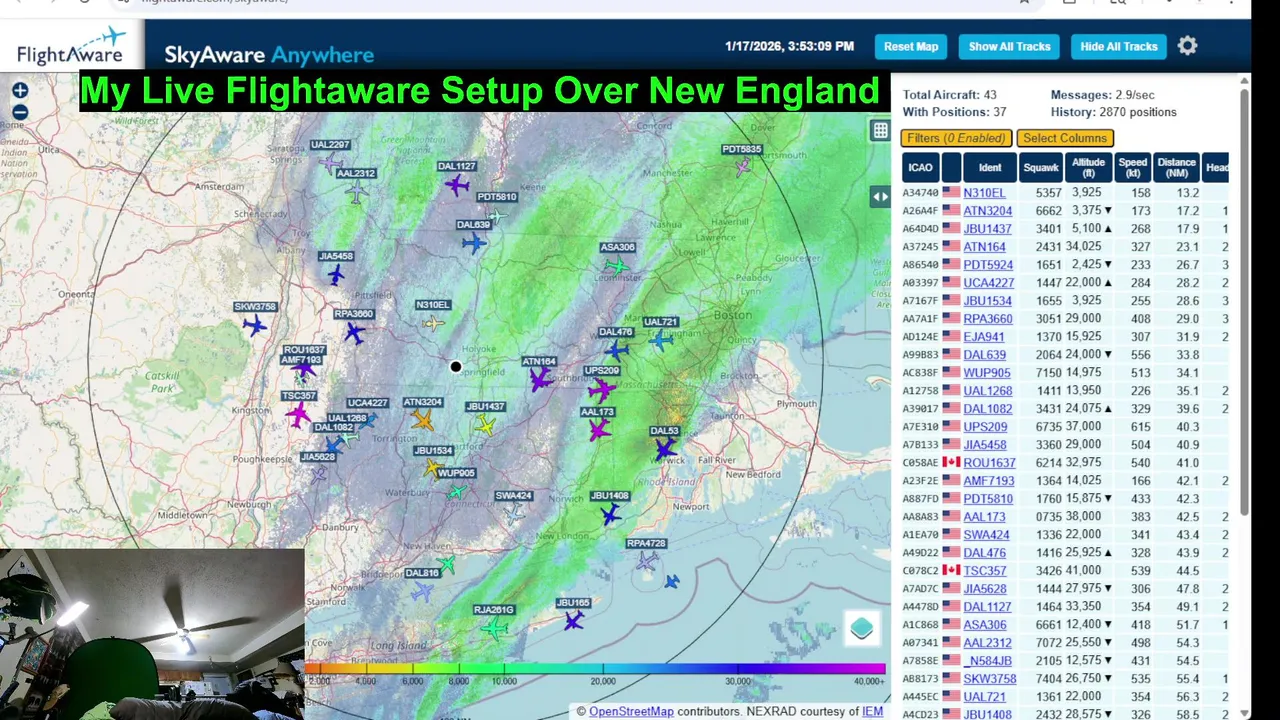
Task: Open the N310EL flight link
Action: coord(984,193)
